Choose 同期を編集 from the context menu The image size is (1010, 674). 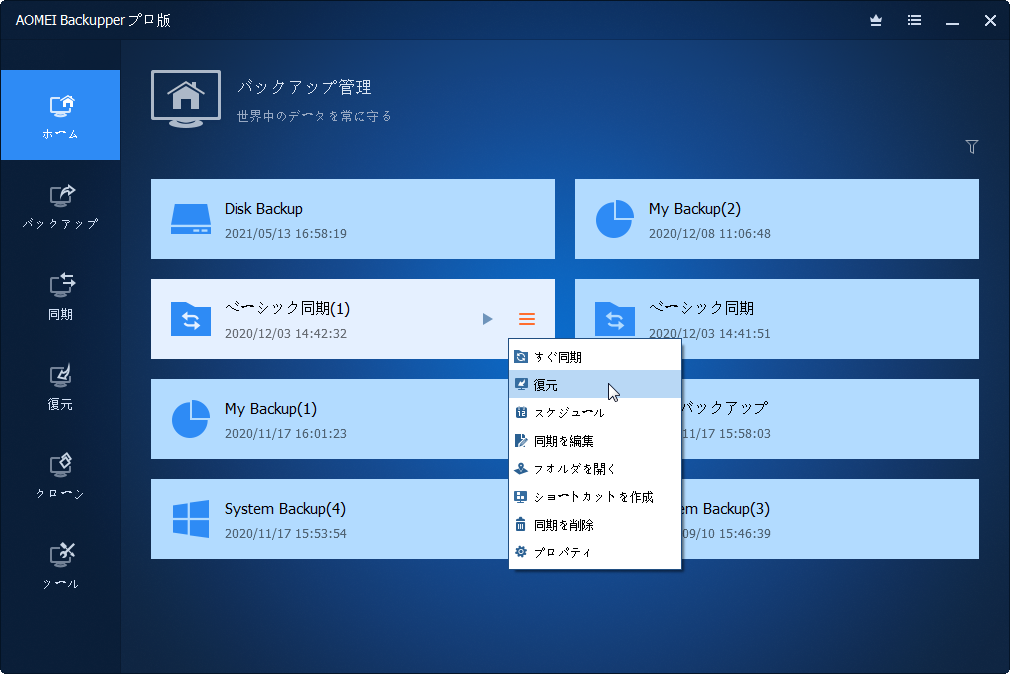point(595,441)
